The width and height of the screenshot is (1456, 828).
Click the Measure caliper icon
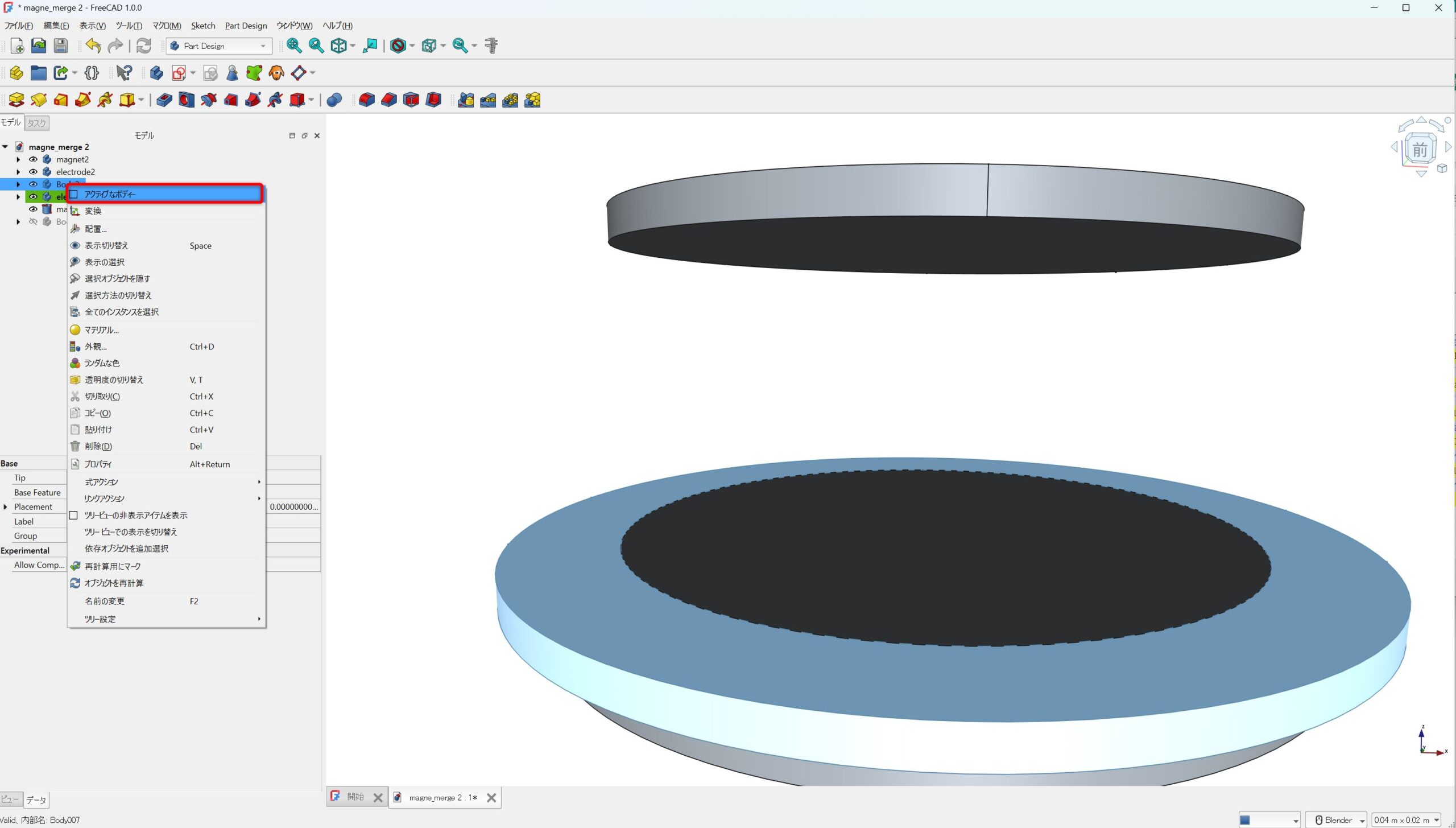tap(491, 46)
